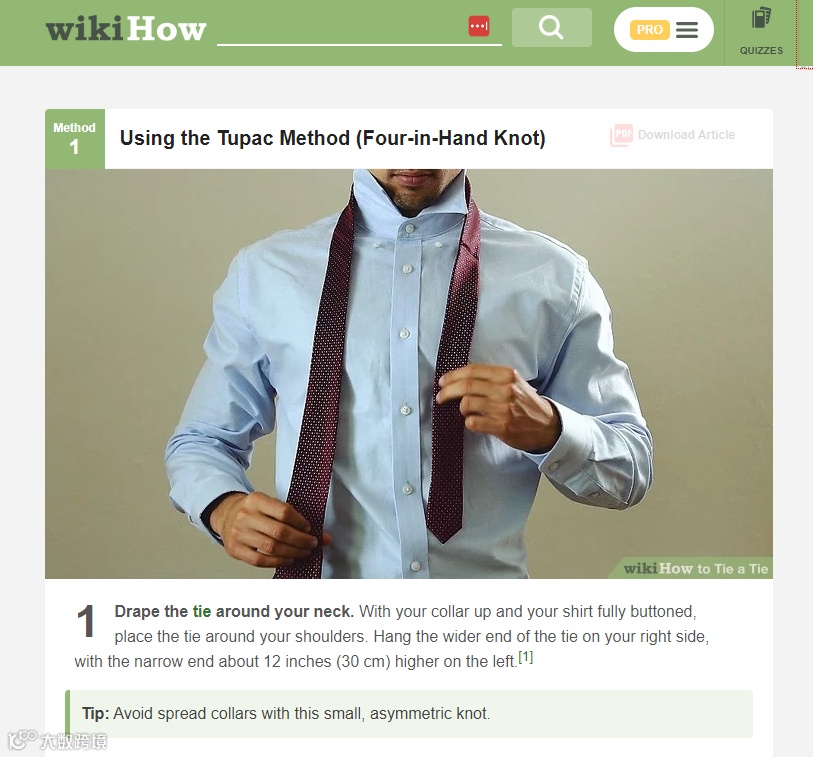Click the large step number 1
The height and width of the screenshot is (757, 813).
86,621
